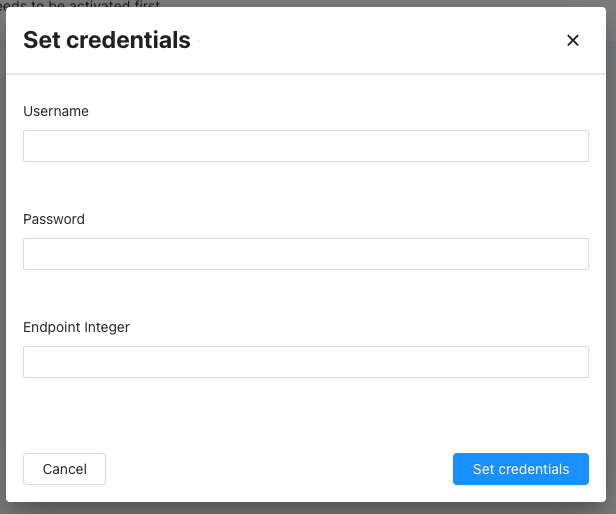Dismiss the modal using the X icon

point(573,40)
